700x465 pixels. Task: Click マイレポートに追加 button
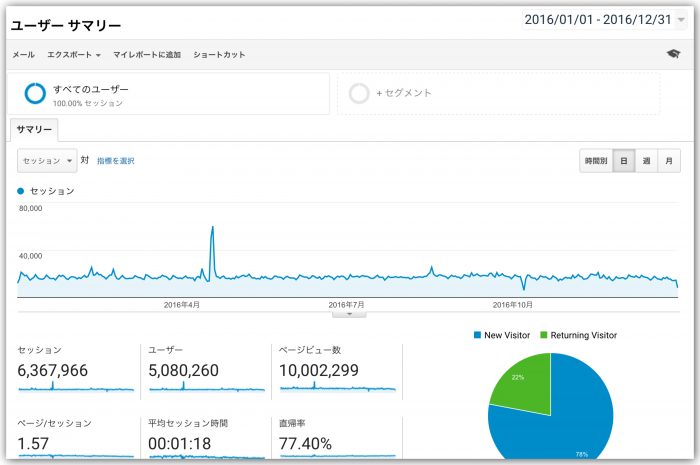click(147, 54)
